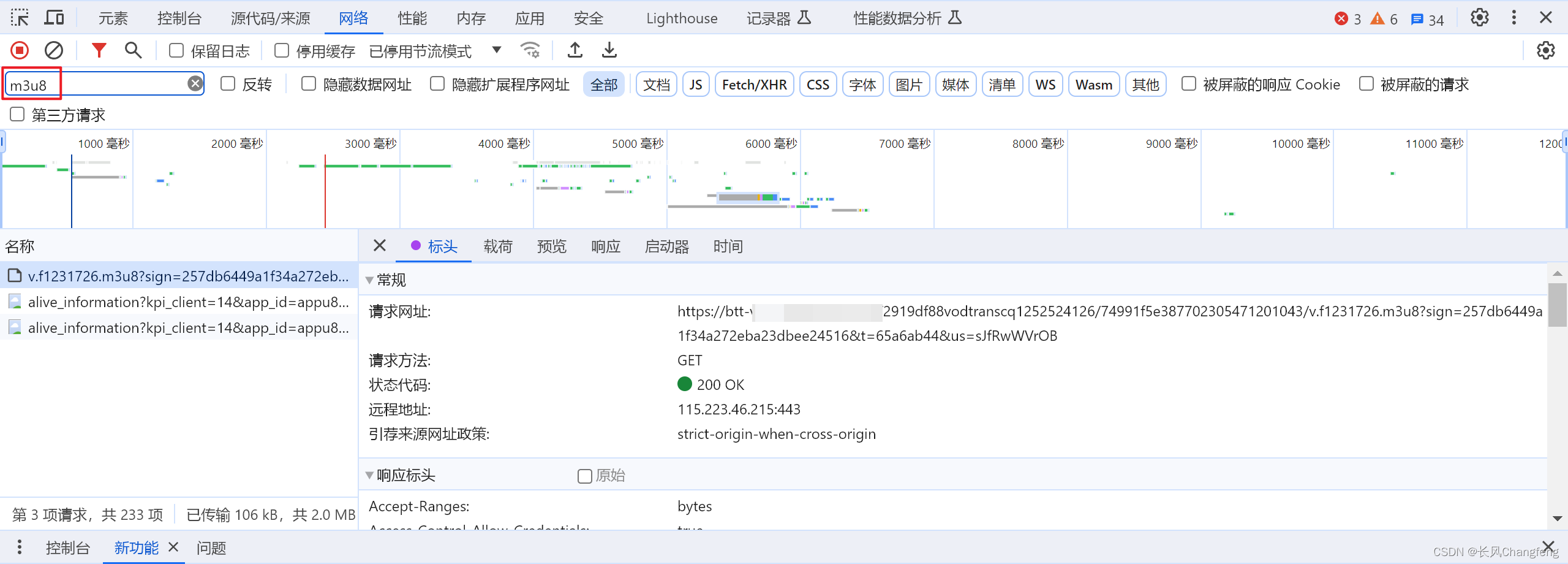Open the throttling mode dropdown
The image size is (1568, 564).
click(x=496, y=51)
